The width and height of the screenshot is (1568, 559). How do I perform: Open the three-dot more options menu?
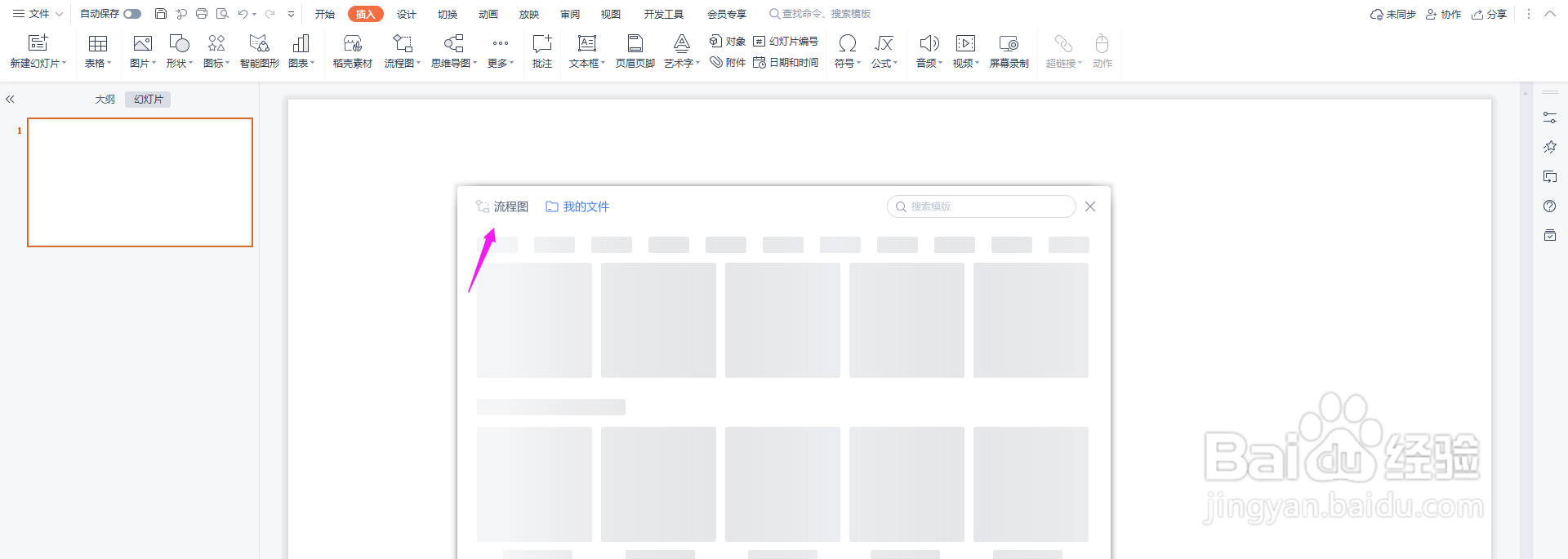[x=1529, y=14]
